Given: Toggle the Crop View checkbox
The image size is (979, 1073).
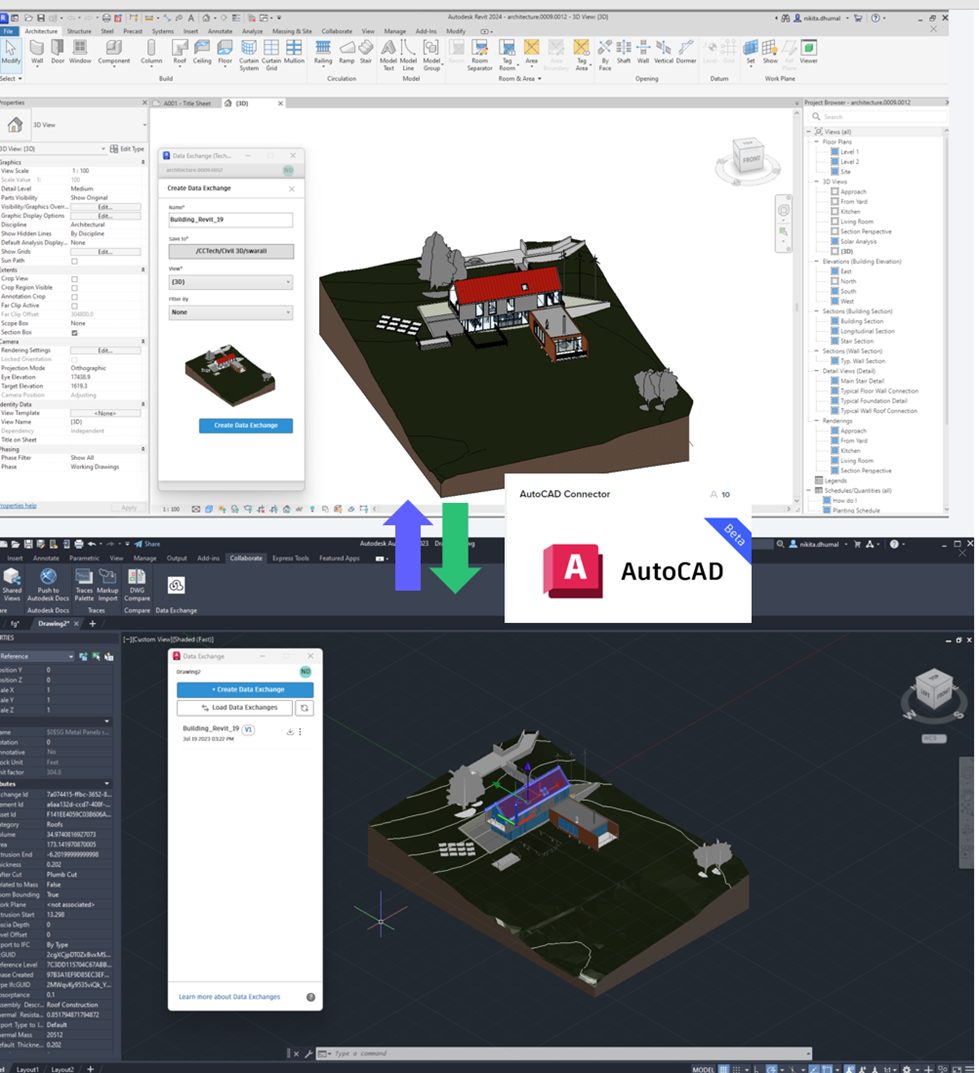Looking at the screenshot, I should (x=74, y=279).
